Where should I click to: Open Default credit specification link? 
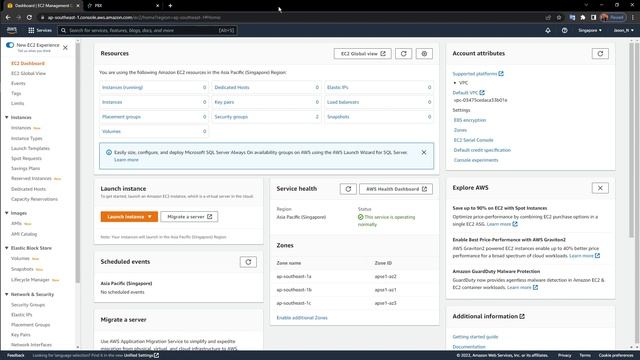coord(482,150)
